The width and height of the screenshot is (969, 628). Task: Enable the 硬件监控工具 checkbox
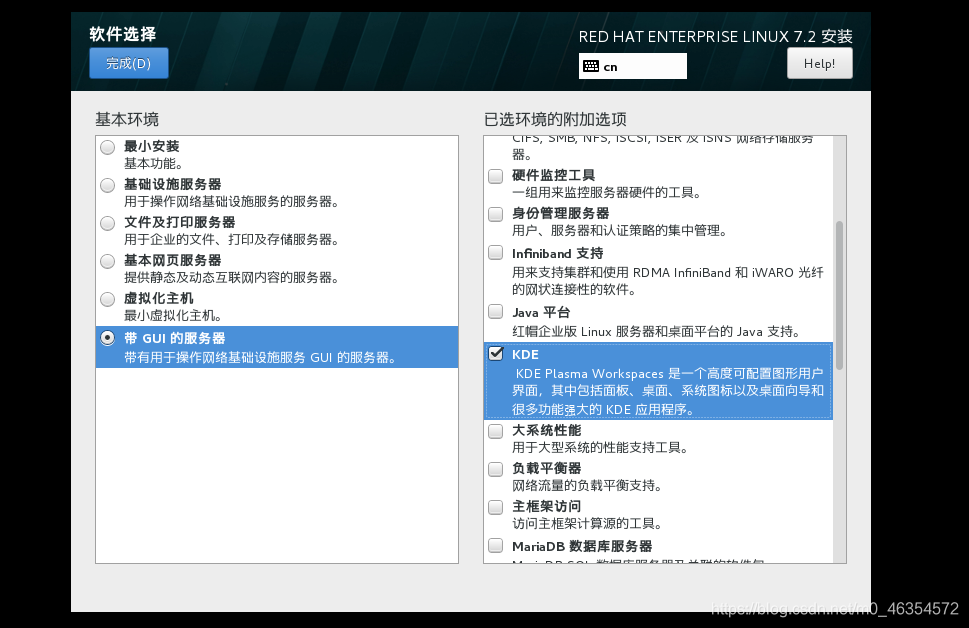tap(496, 176)
